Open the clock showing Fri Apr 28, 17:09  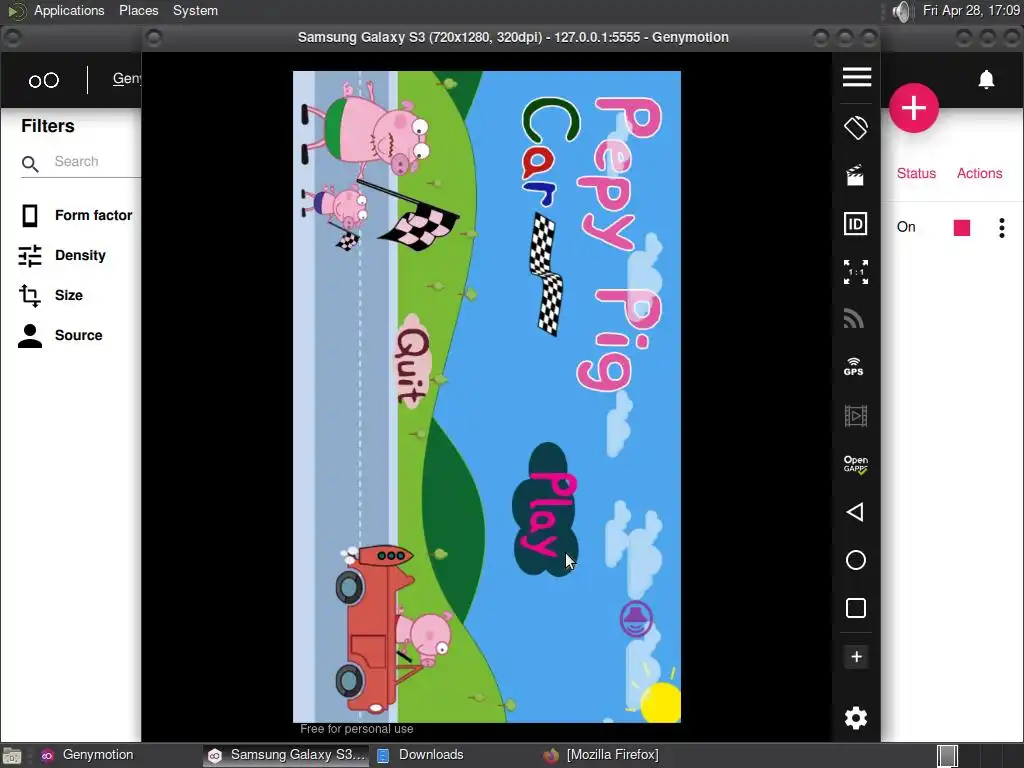coord(971,10)
